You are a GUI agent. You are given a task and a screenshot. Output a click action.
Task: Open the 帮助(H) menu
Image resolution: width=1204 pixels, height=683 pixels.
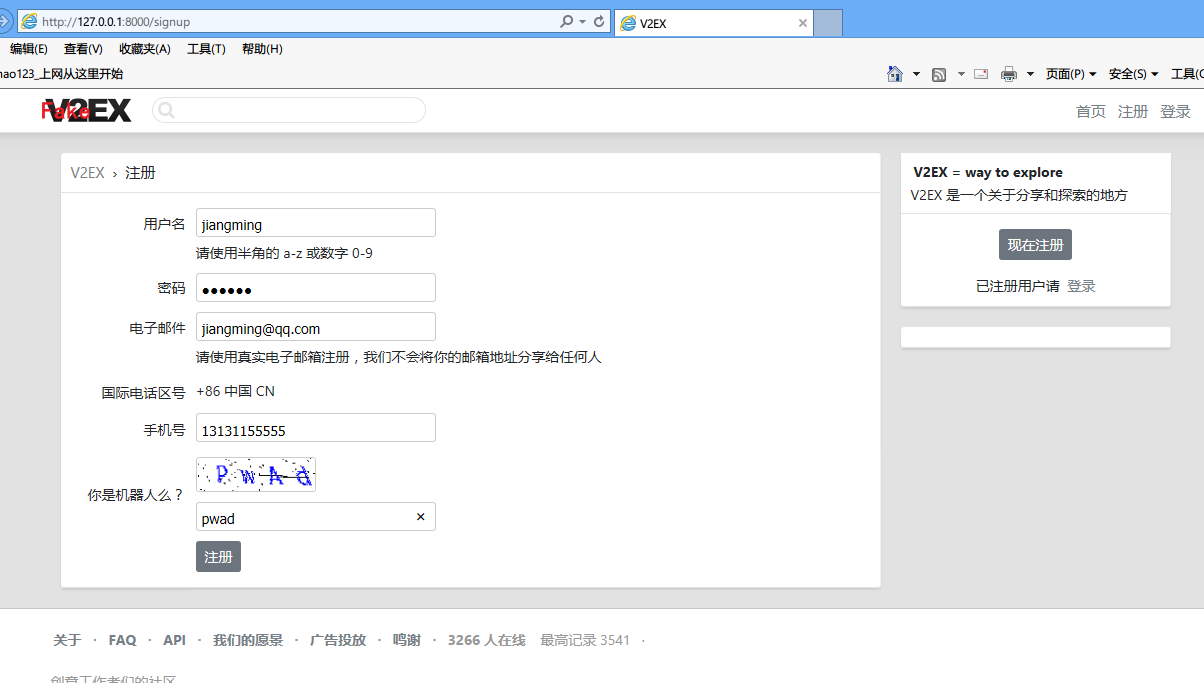(262, 49)
